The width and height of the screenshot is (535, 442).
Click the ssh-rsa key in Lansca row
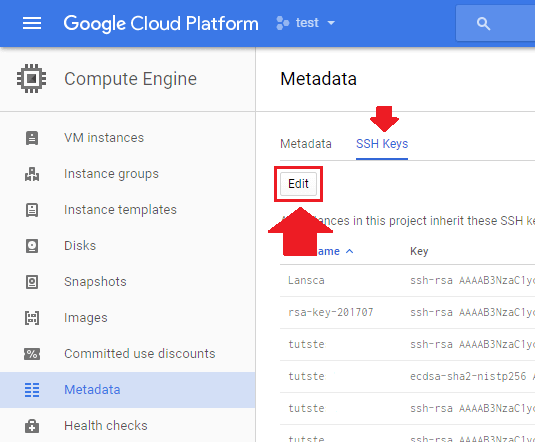(x=472, y=281)
